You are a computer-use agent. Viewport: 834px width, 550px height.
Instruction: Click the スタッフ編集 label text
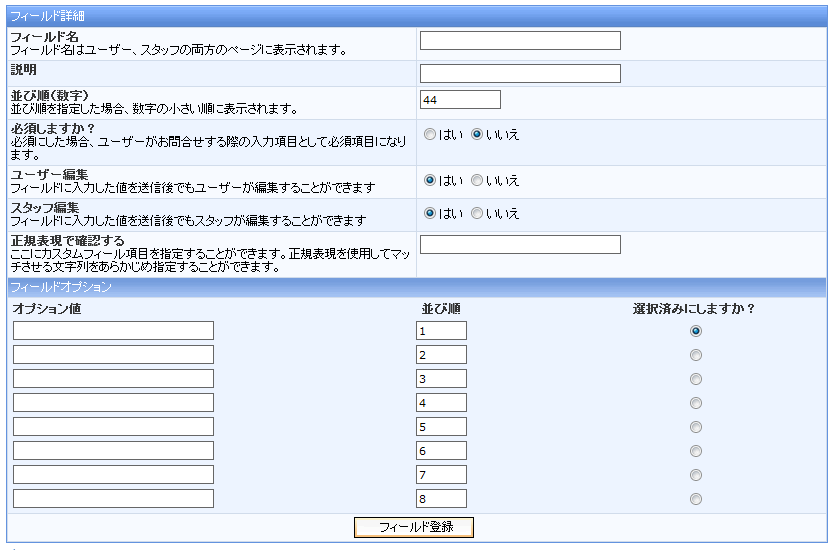[x=45, y=207]
